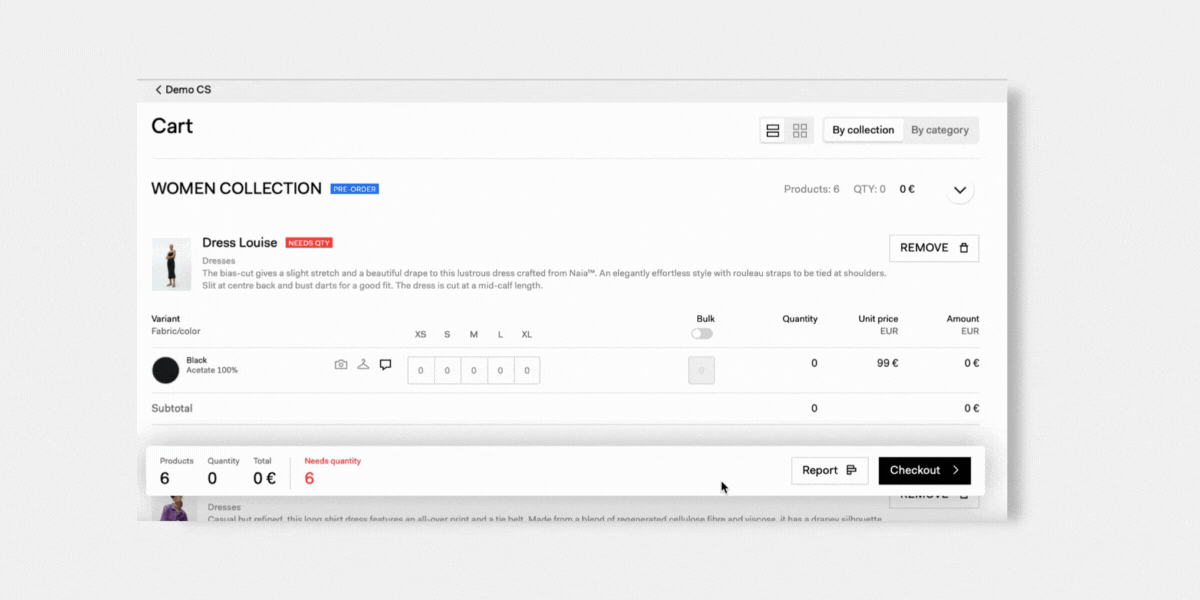
Task: Select the By collection tab
Action: click(863, 130)
